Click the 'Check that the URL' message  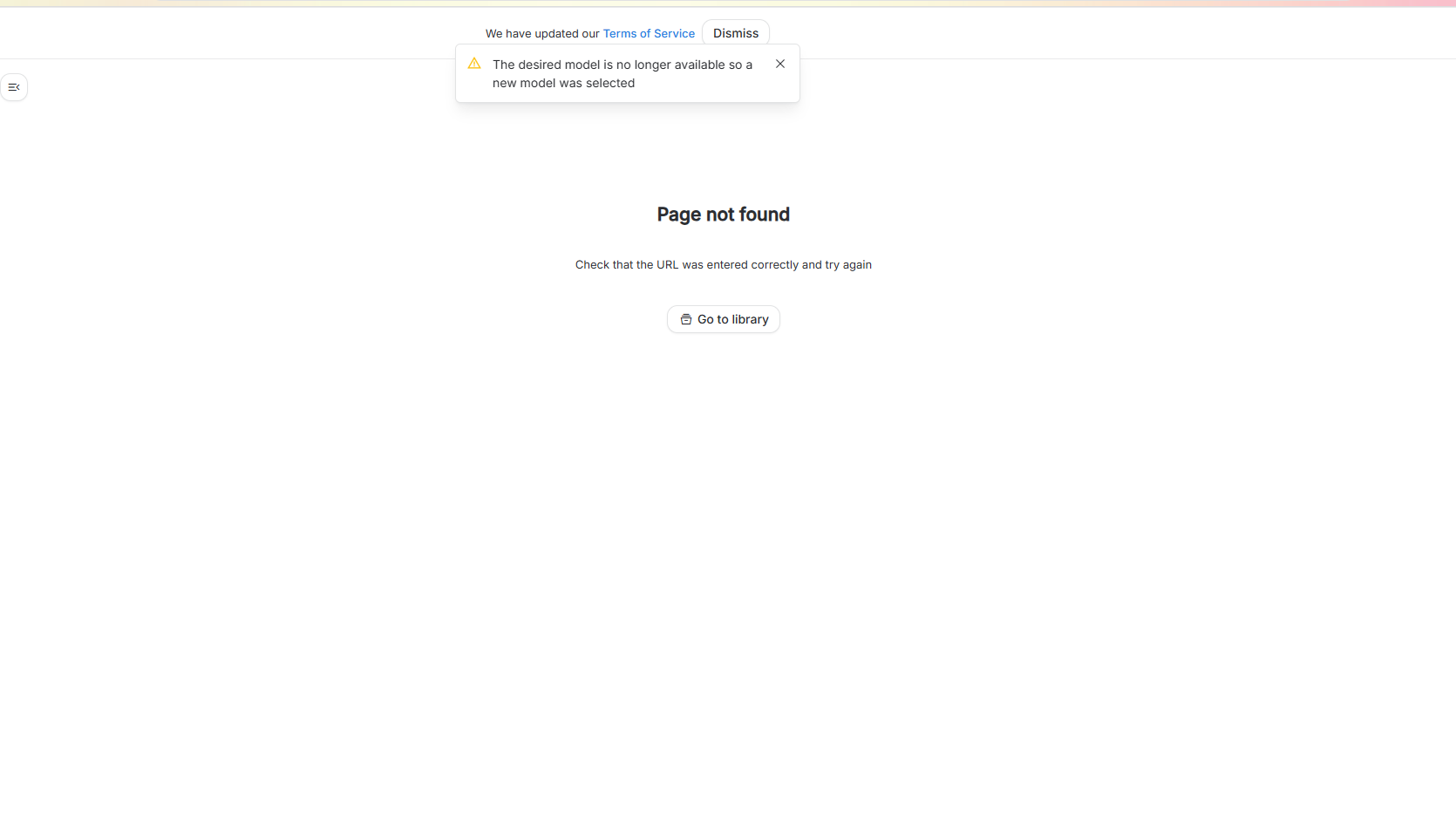pyautogui.click(x=723, y=265)
